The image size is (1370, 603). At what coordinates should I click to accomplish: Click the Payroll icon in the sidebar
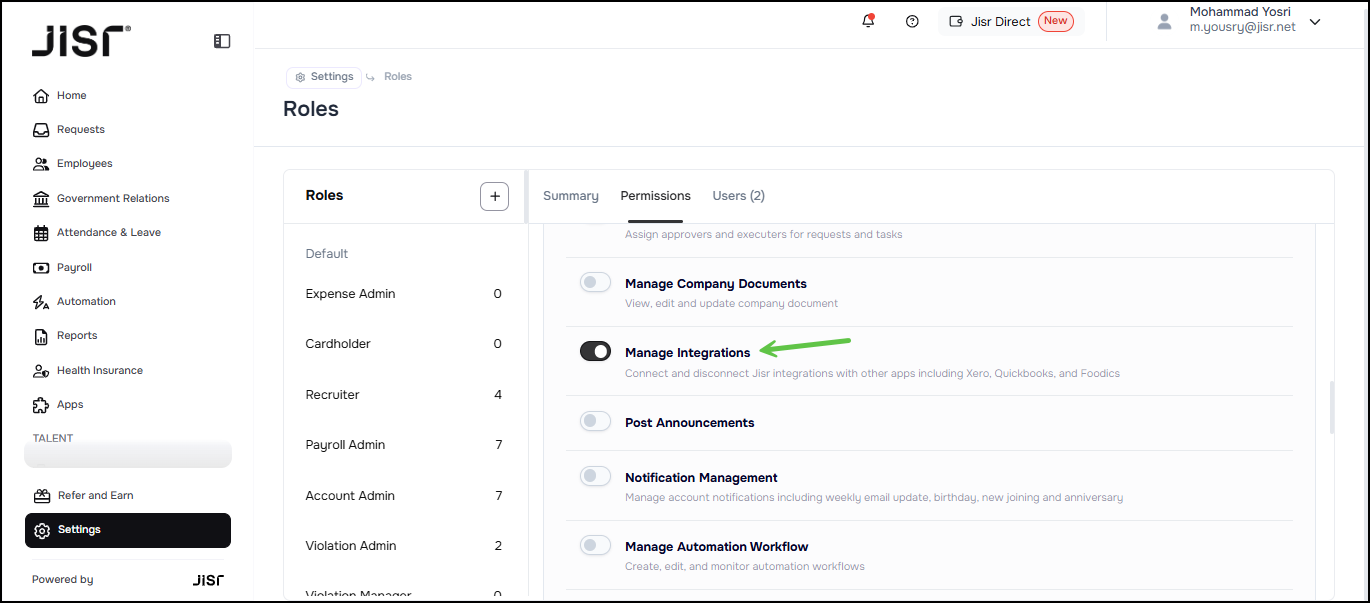(x=41, y=268)
